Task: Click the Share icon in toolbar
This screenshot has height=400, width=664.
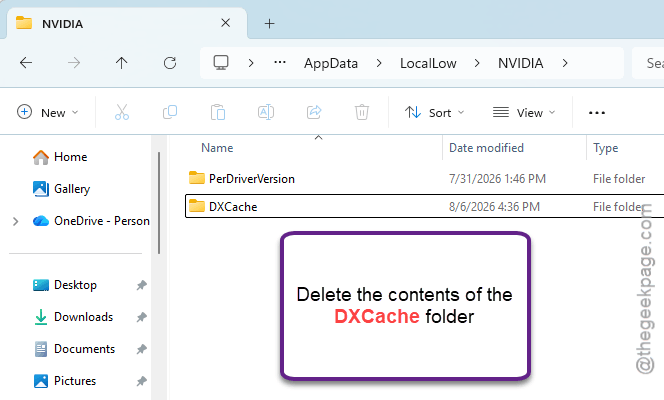Action: pyautogui.click(x=314, y=113)
